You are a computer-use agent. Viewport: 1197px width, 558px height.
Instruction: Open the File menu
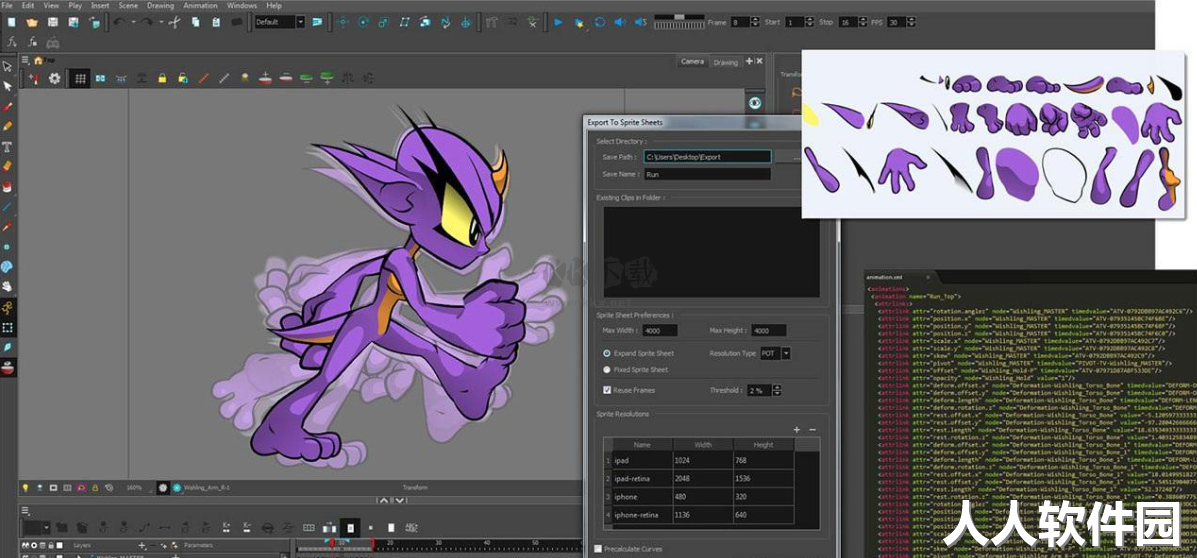coord(7,5)
